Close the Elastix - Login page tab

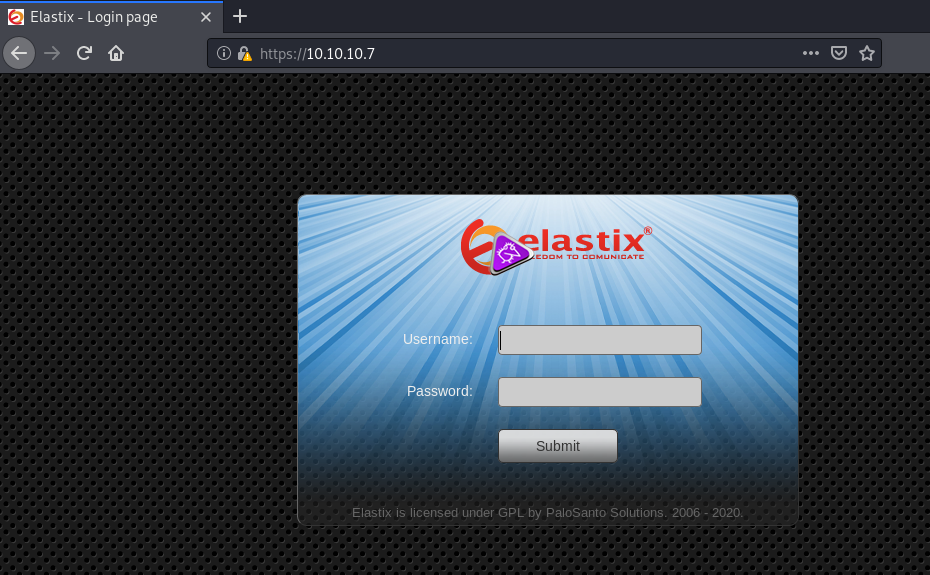(206, 17)
